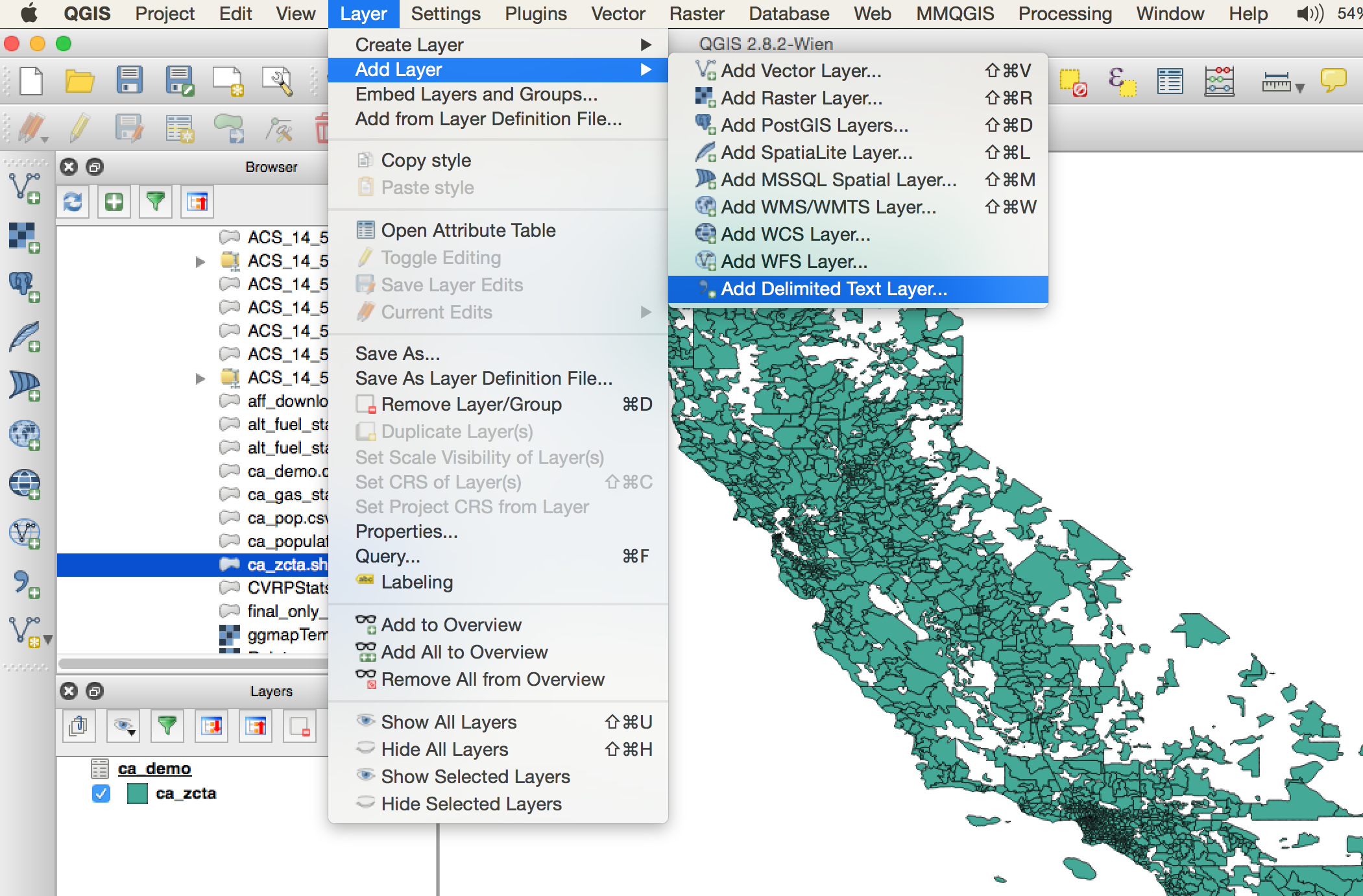Viewport: 1363px width, 896px height.
Task: Select Embed Layers and Groups menu entry
Action: pos(498,94)
